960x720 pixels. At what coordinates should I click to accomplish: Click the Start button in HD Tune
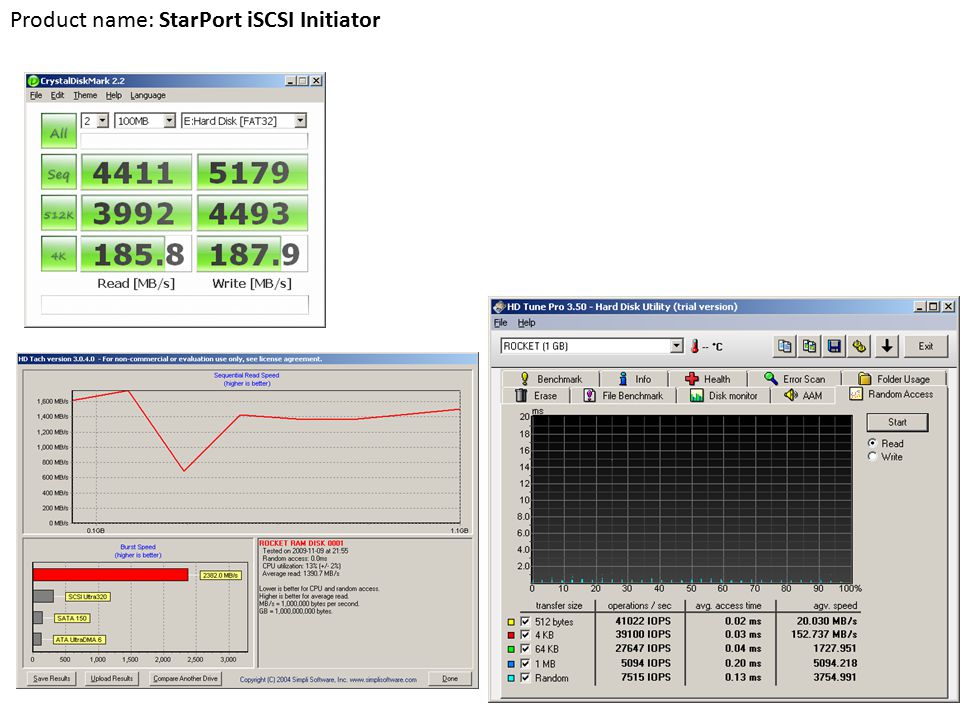click(897, 422)
